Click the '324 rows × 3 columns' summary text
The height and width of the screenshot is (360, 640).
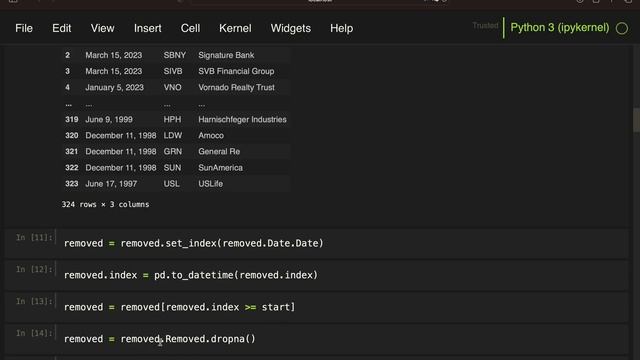105,204
